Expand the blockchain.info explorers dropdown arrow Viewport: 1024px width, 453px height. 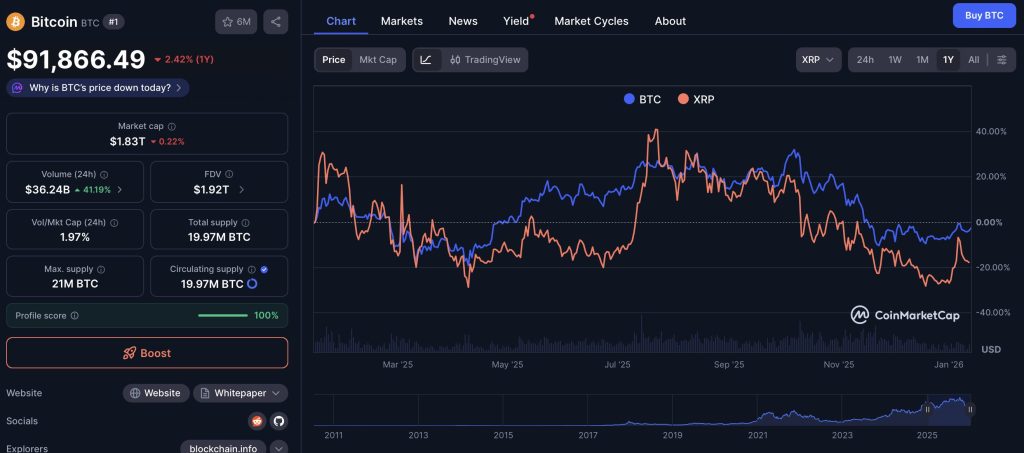click(x=278, y=448)
